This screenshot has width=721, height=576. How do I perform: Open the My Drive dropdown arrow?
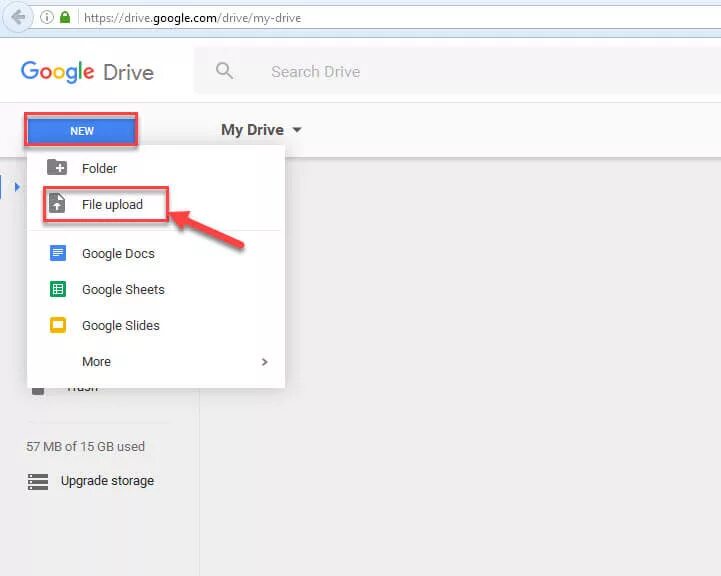point(297,130)
